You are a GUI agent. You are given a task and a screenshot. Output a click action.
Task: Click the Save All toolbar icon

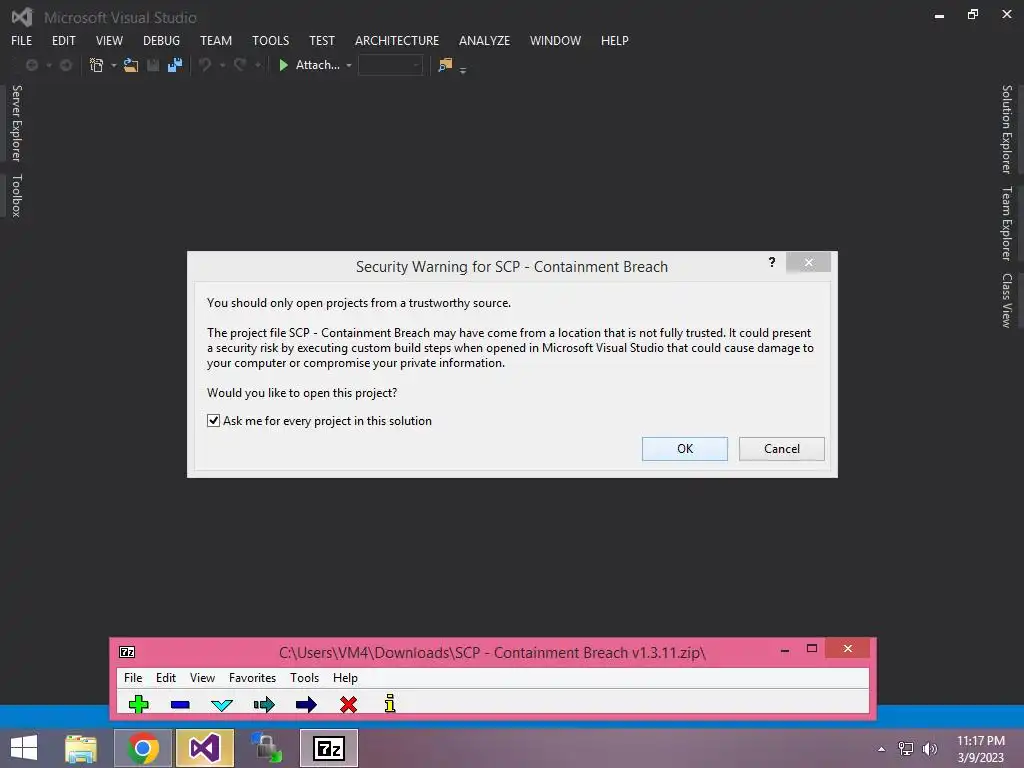(174, 65)
